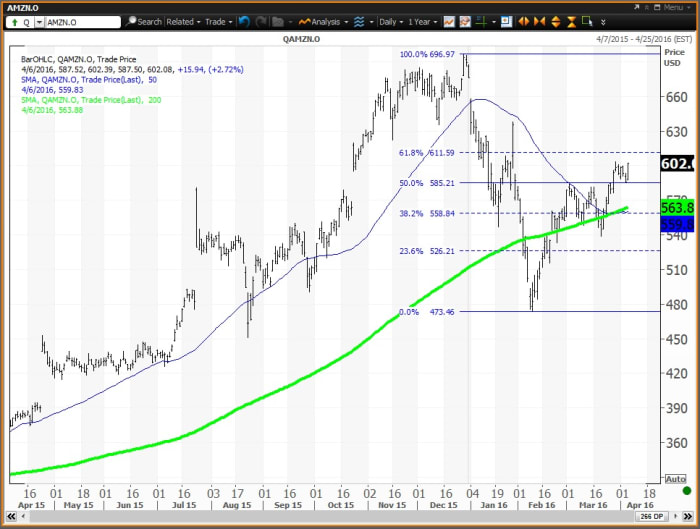This screenshot has height=529, width=700.
Task: Open the Menu dropdown in title bar
Action: [677, 8]
